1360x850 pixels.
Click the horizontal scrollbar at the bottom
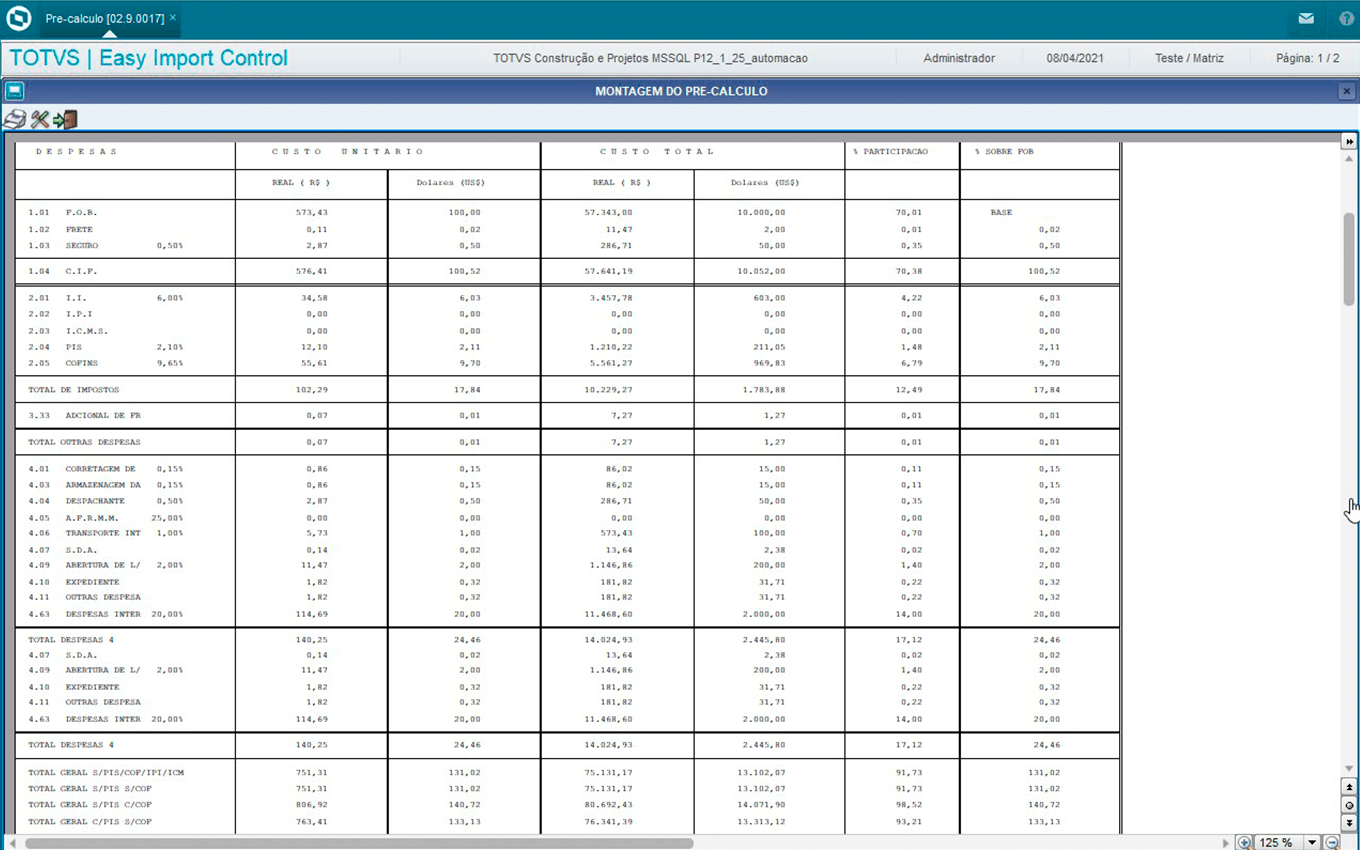(x=360, y=843)
